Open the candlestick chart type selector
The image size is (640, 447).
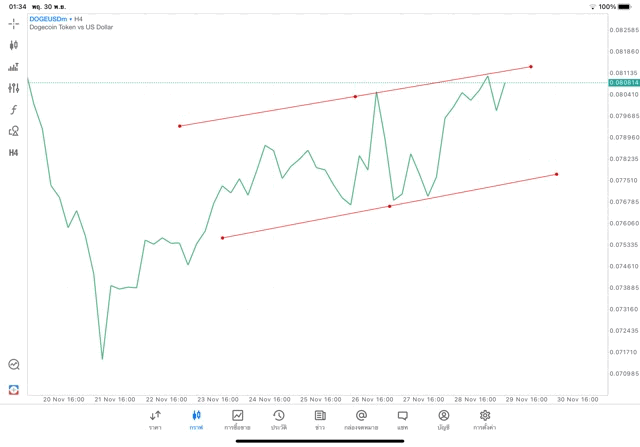[x=14, y=45]
